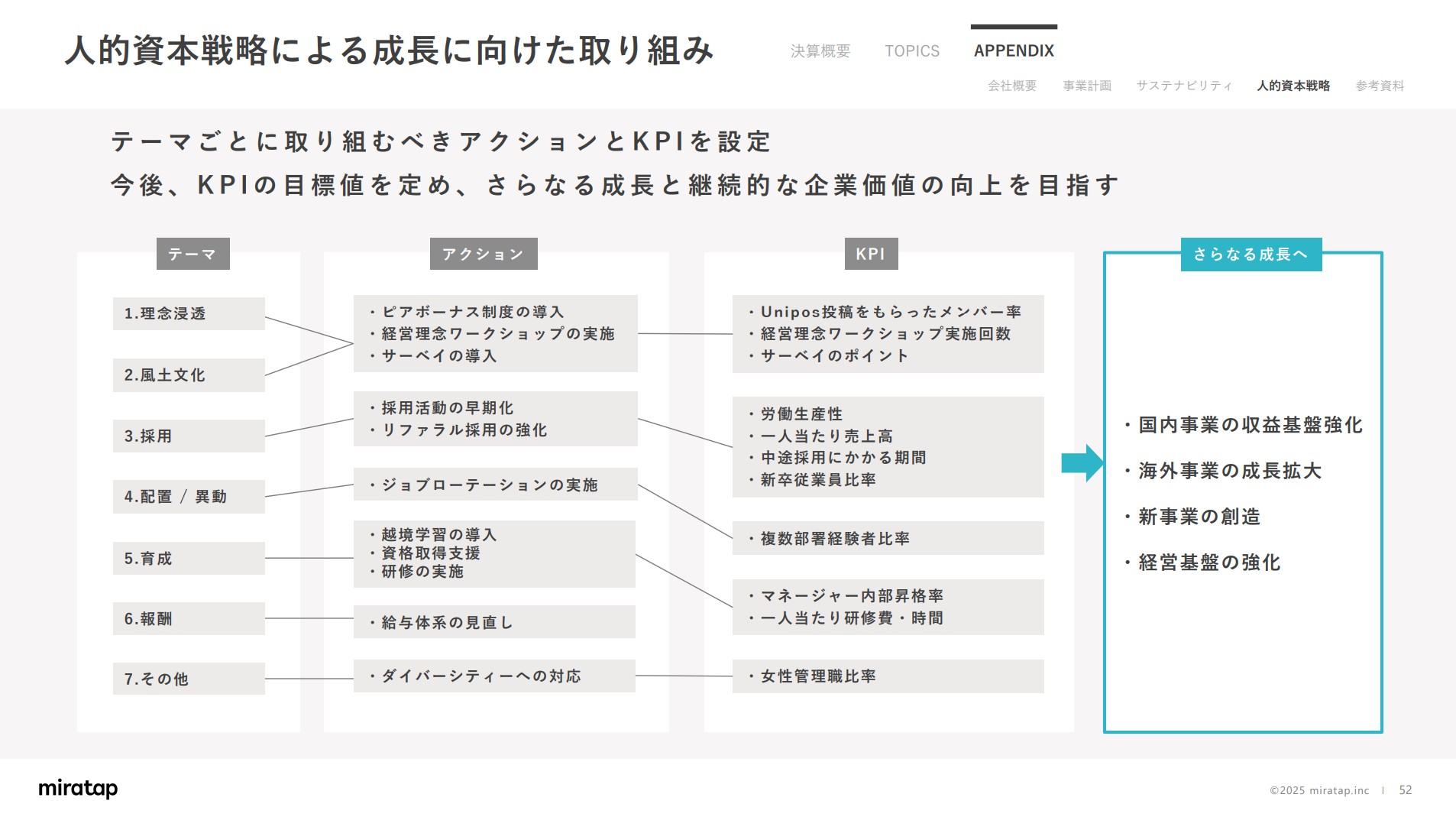This screenshot has height=817, width=1456.
Task: Open the 会社概要 section link
Action: point(1012,86)
